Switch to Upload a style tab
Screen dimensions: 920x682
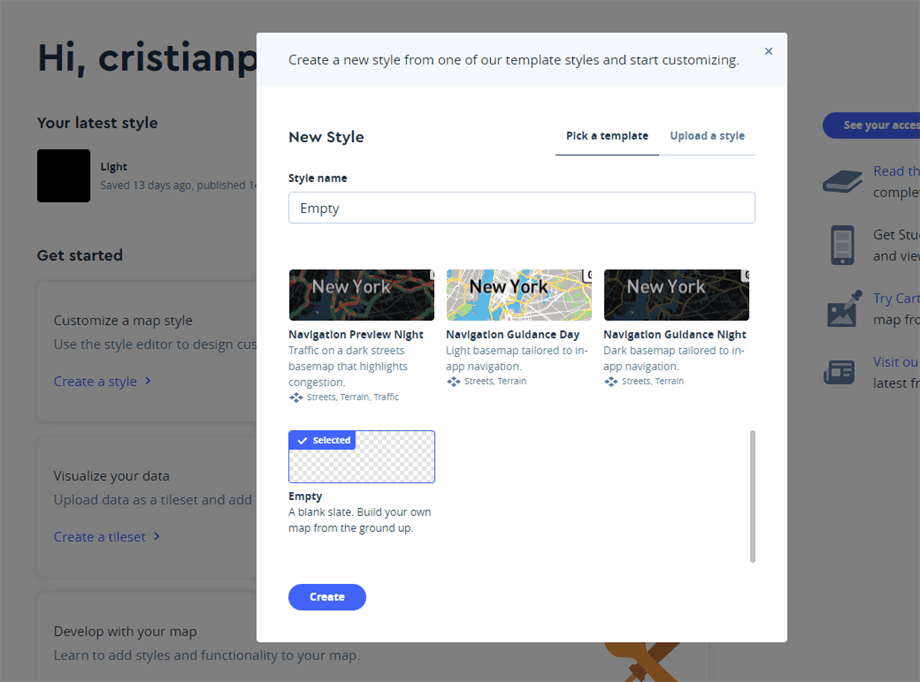[707, 136]
